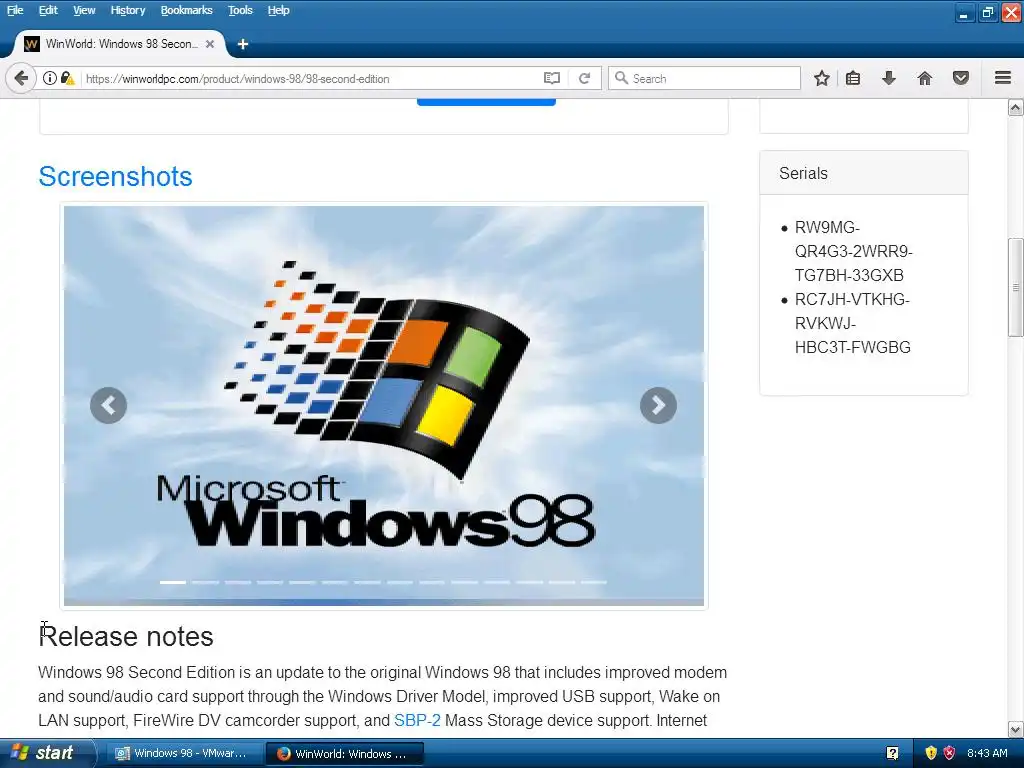Go to the Home page icon
This screenshot has width=1024, height=768.
pos(925,78)
